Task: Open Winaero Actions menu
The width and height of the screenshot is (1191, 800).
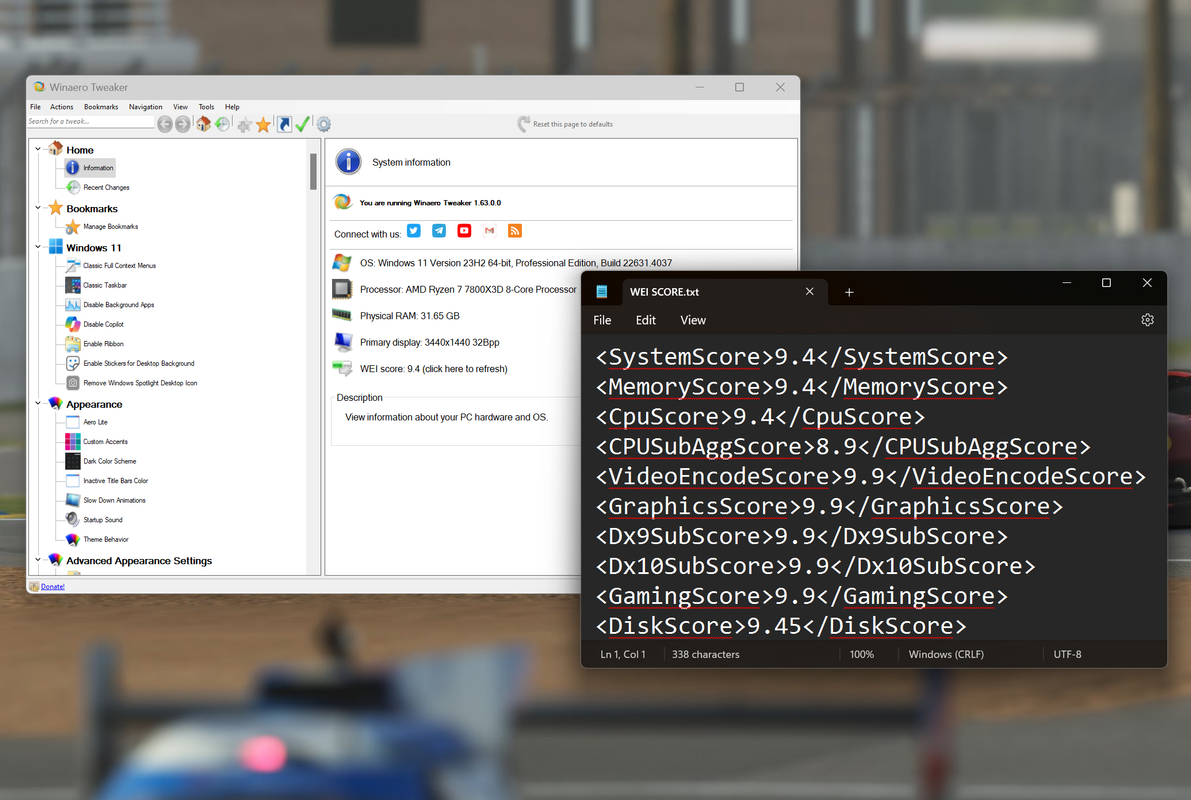Action: tap(62, 107)
